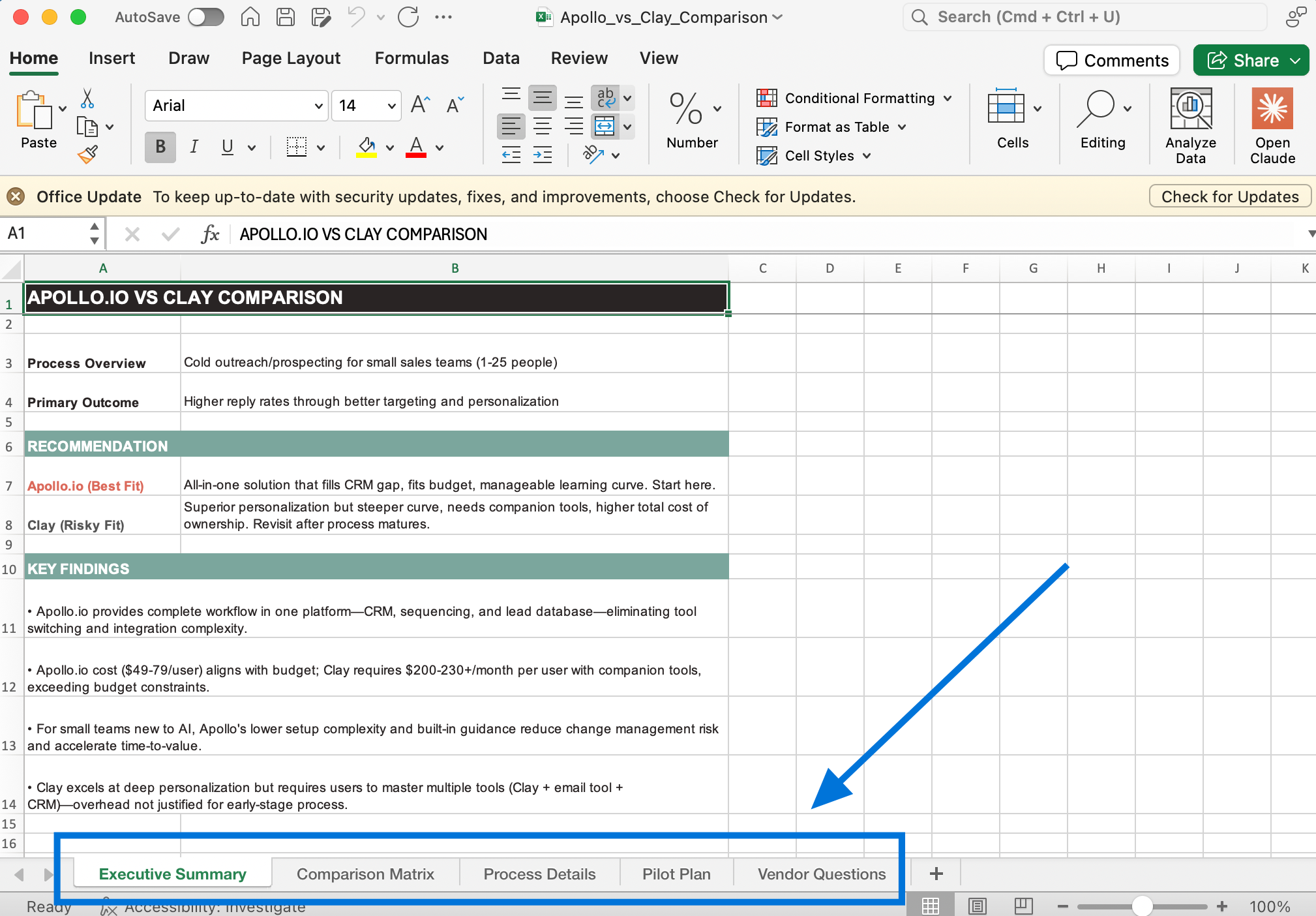The image size is (1316, 916).
Task: Toggle Bold formatting
Action: pos(160,147)
